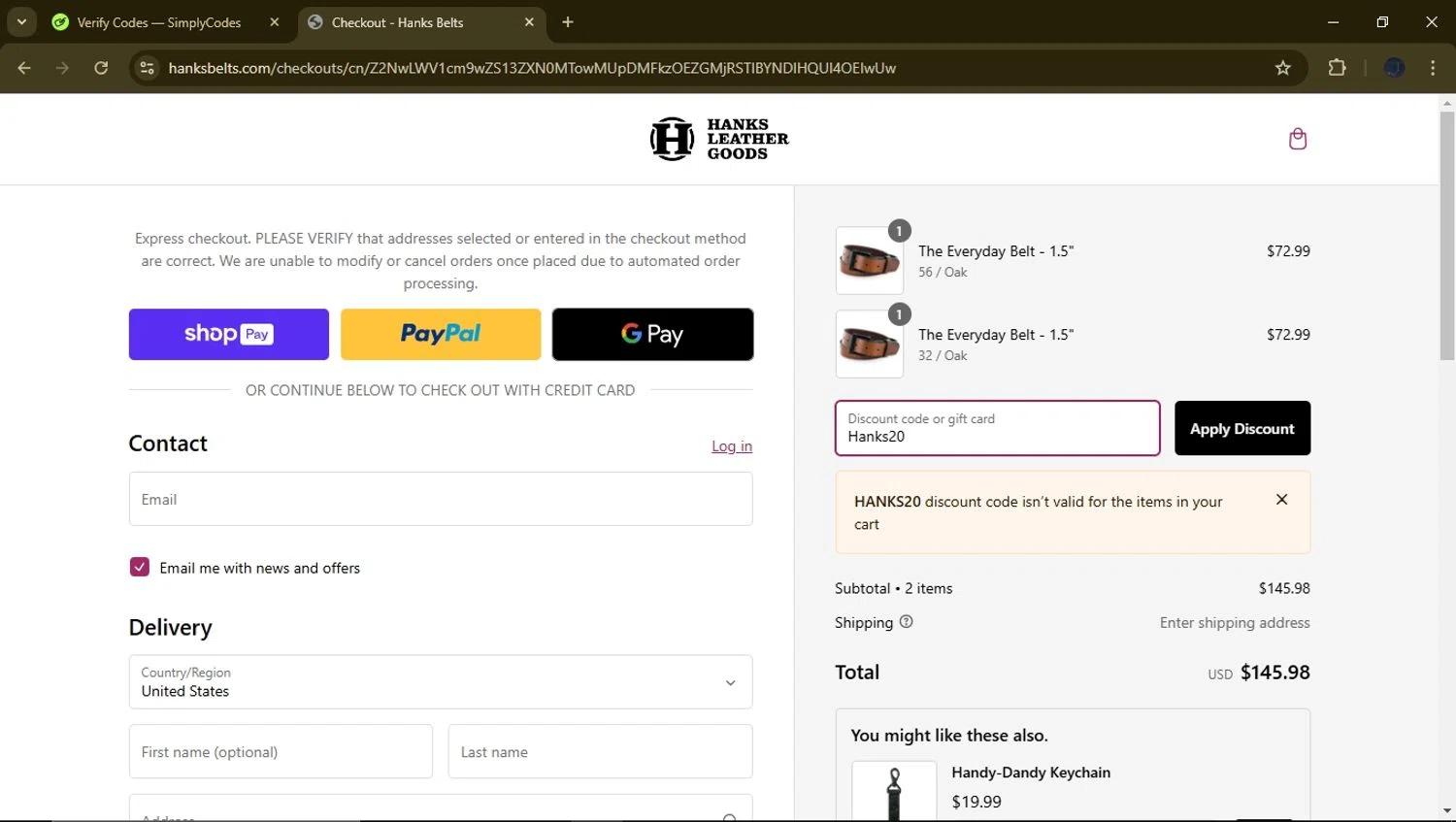Pay with Shop Pay button
Screen dimensions: 1456x822
229,335
